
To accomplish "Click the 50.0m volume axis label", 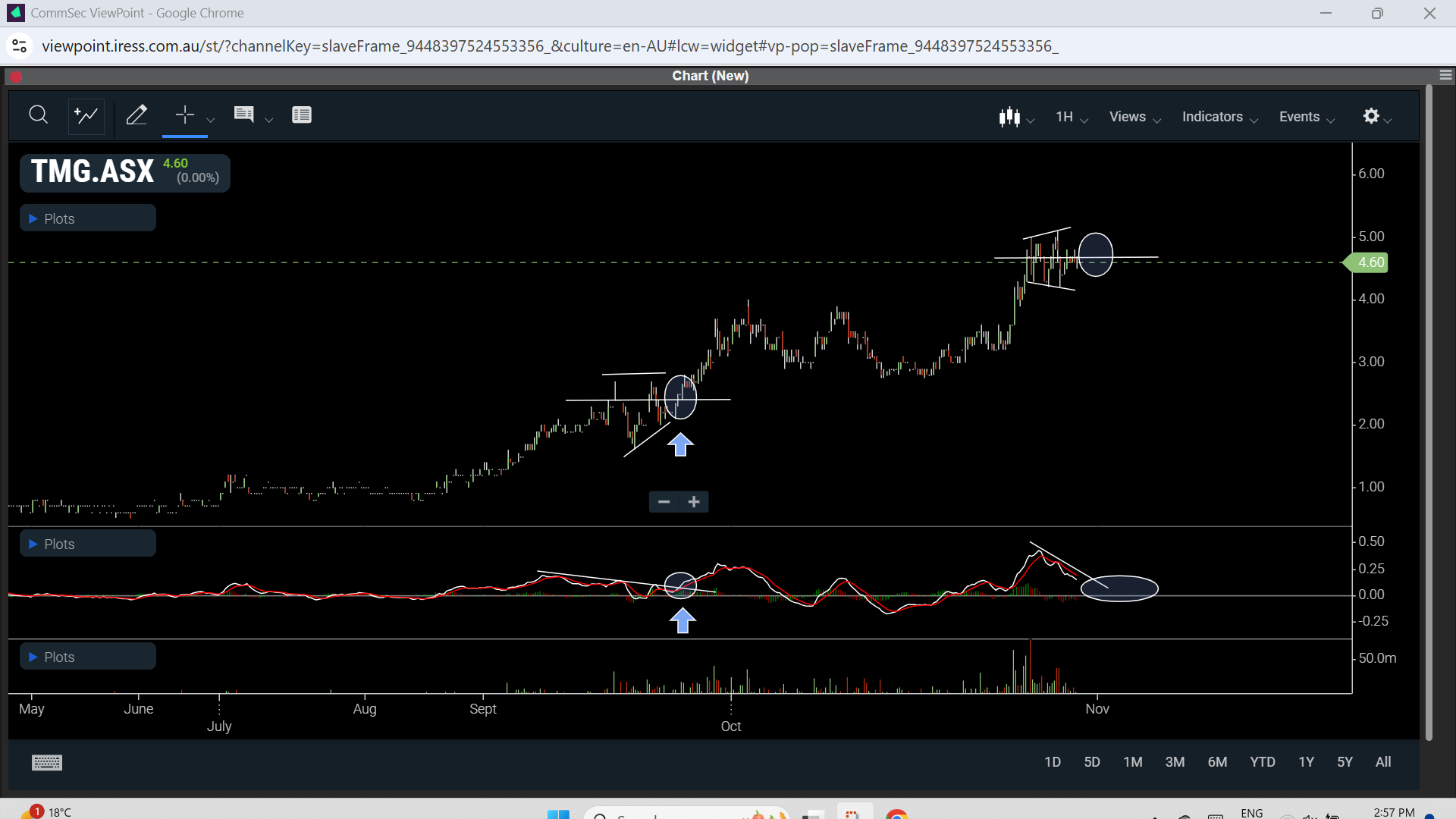I will point(1377,658).
